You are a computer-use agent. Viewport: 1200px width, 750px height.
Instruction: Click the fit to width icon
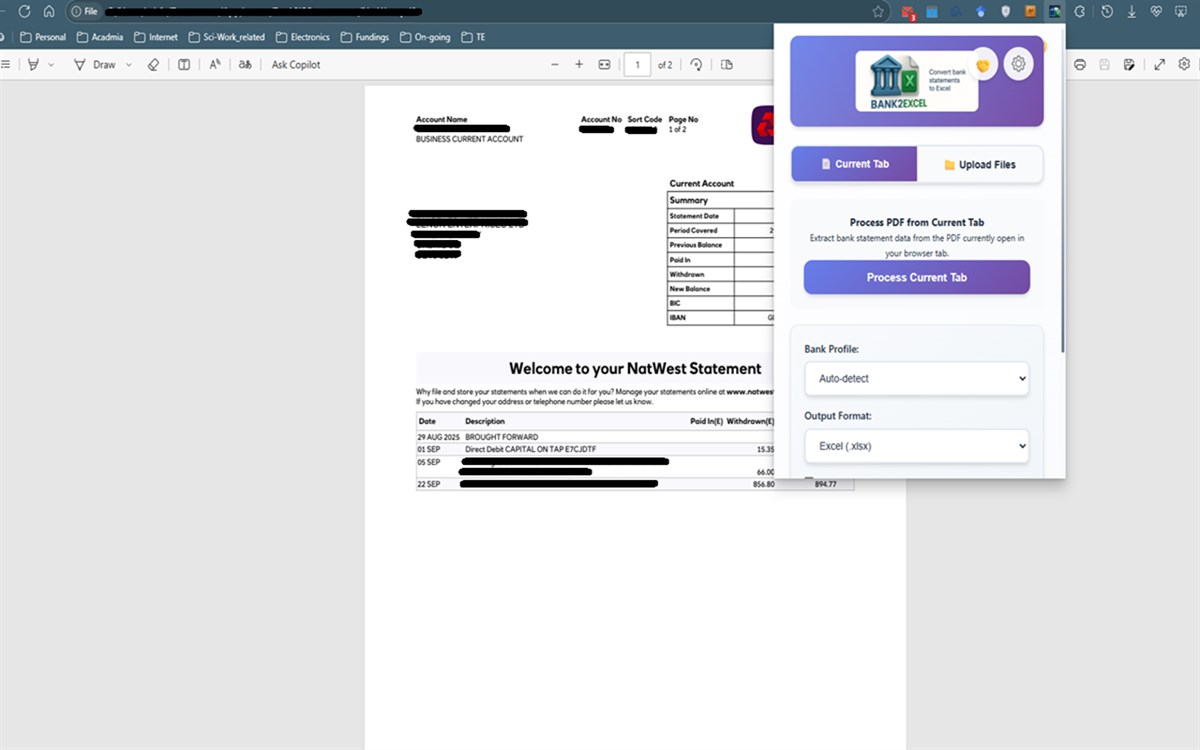[x=604, y=64]
